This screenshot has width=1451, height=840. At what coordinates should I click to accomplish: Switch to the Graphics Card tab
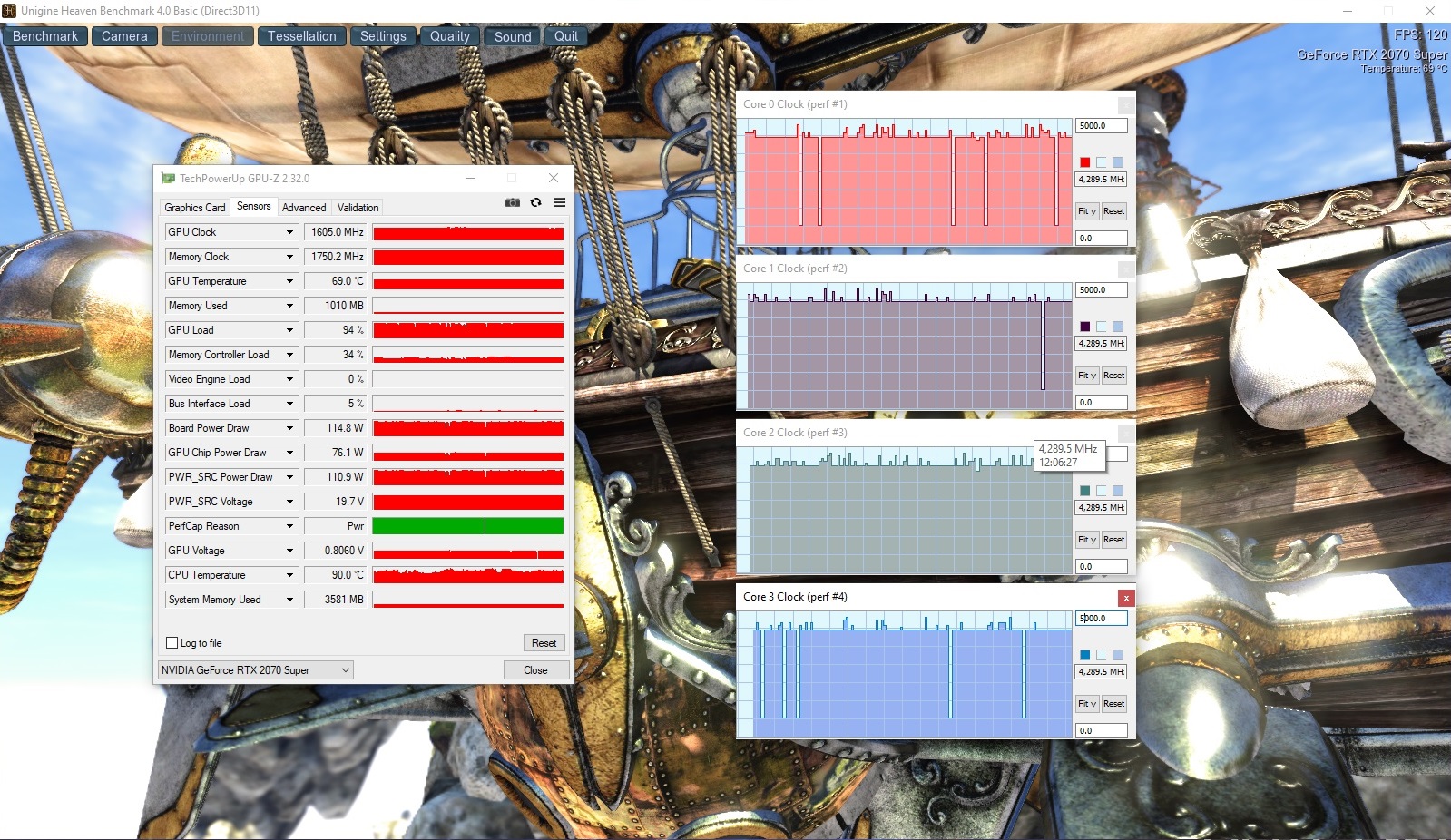[x=195, y=208]
